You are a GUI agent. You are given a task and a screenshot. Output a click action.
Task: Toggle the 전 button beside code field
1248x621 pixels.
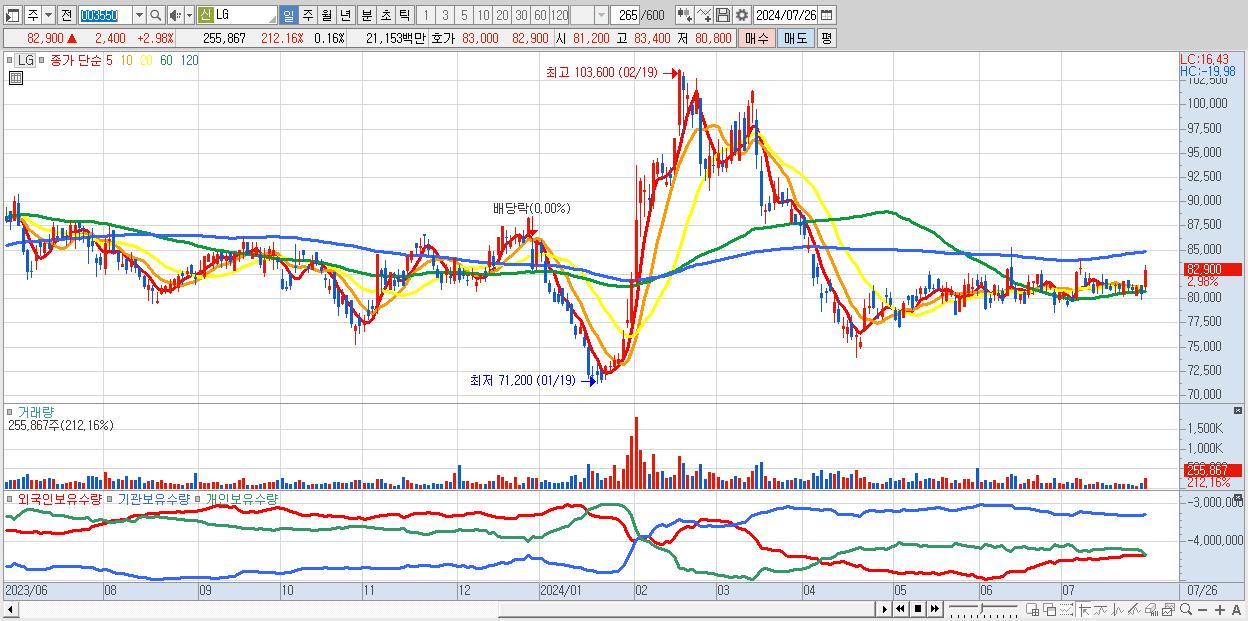[66, 15]
